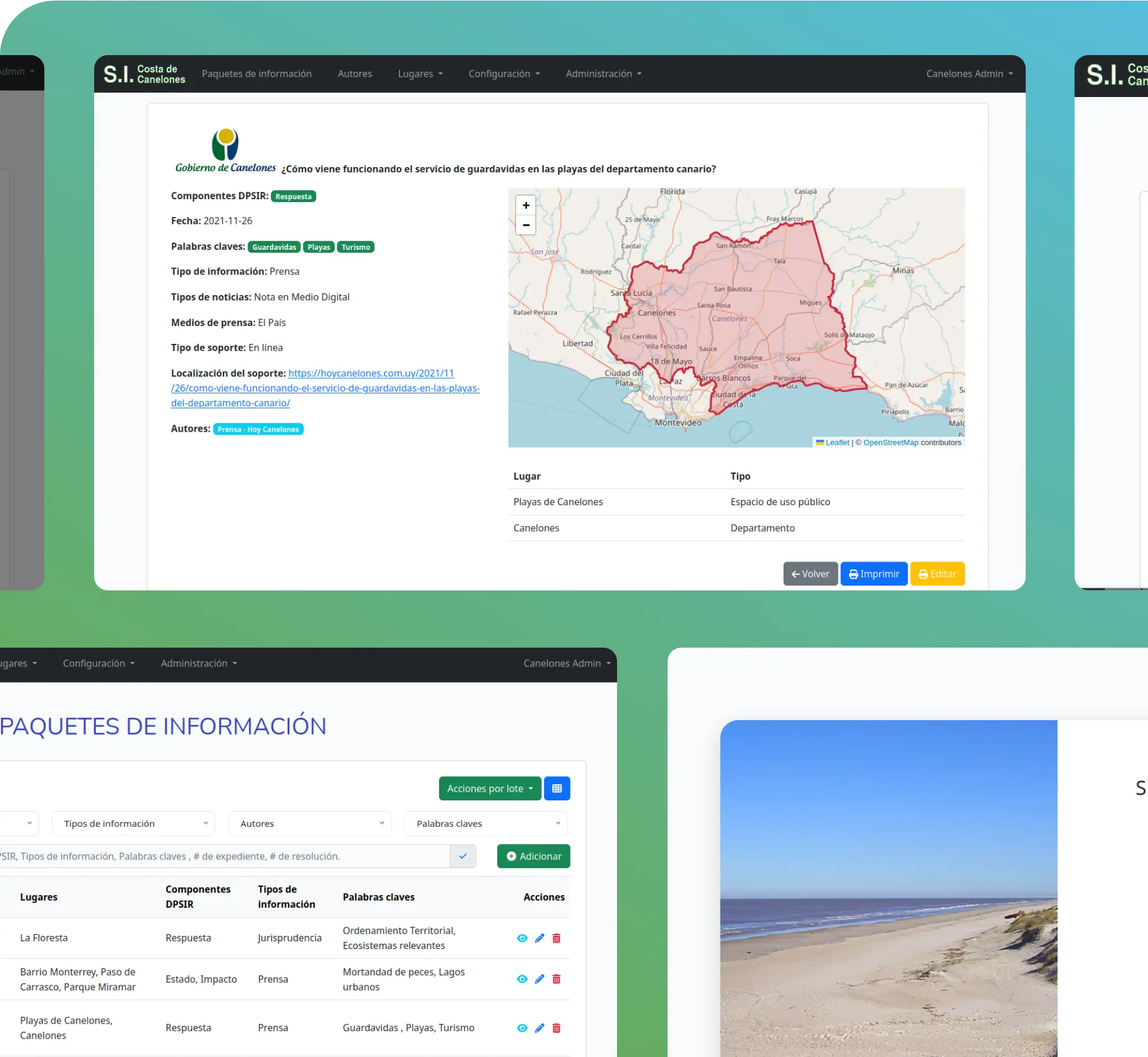1148x1057 pixels.
Task: Edit the La Floresta record with pencil icon
Action: point(539,938)
